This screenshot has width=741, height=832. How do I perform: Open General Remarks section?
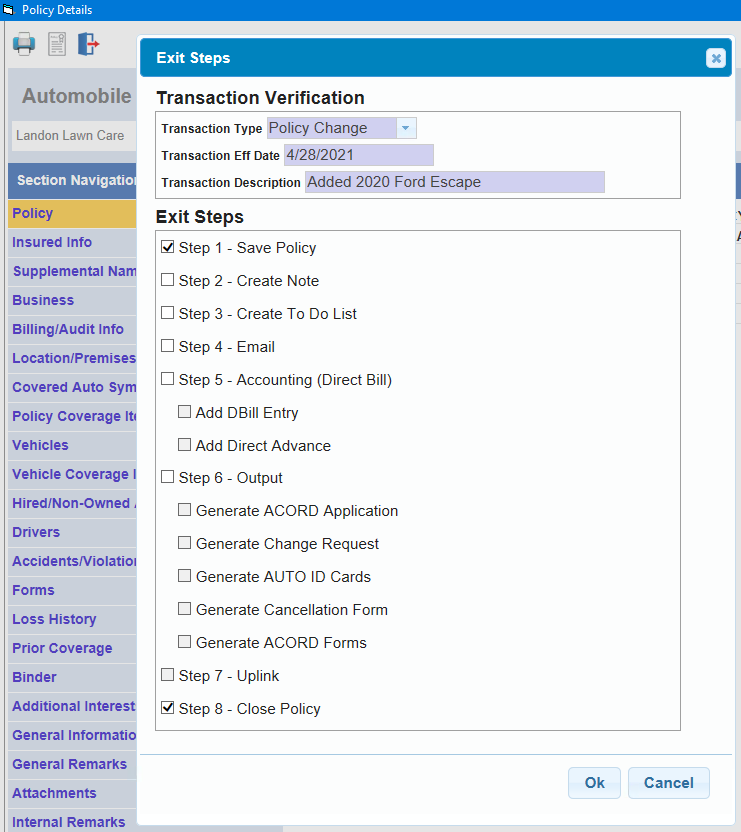[72, 765]
